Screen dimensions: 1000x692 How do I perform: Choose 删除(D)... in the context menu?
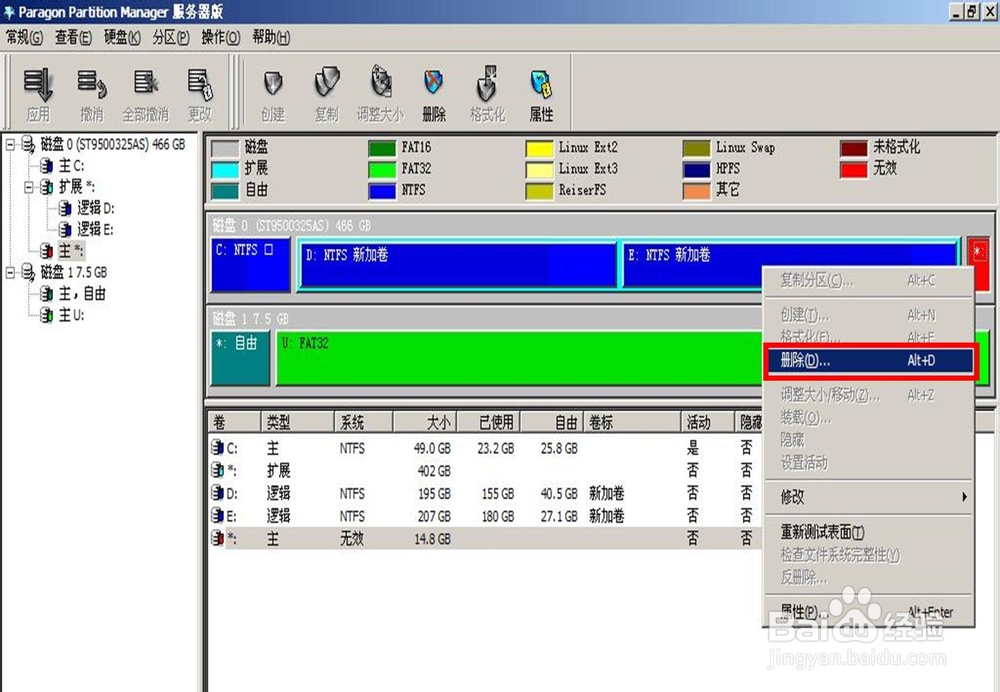869,361
